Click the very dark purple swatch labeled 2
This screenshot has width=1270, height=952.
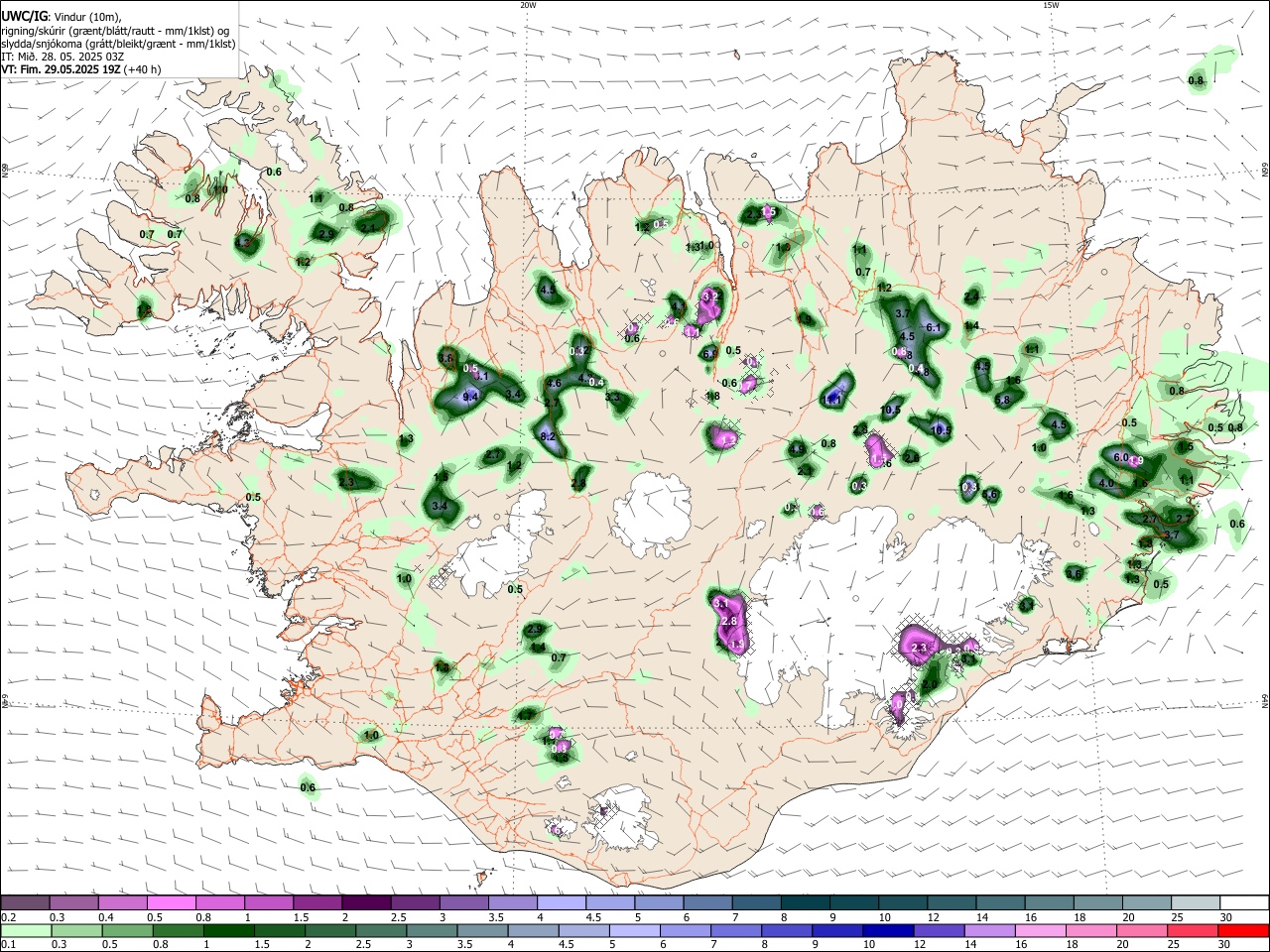pos(366,903)
